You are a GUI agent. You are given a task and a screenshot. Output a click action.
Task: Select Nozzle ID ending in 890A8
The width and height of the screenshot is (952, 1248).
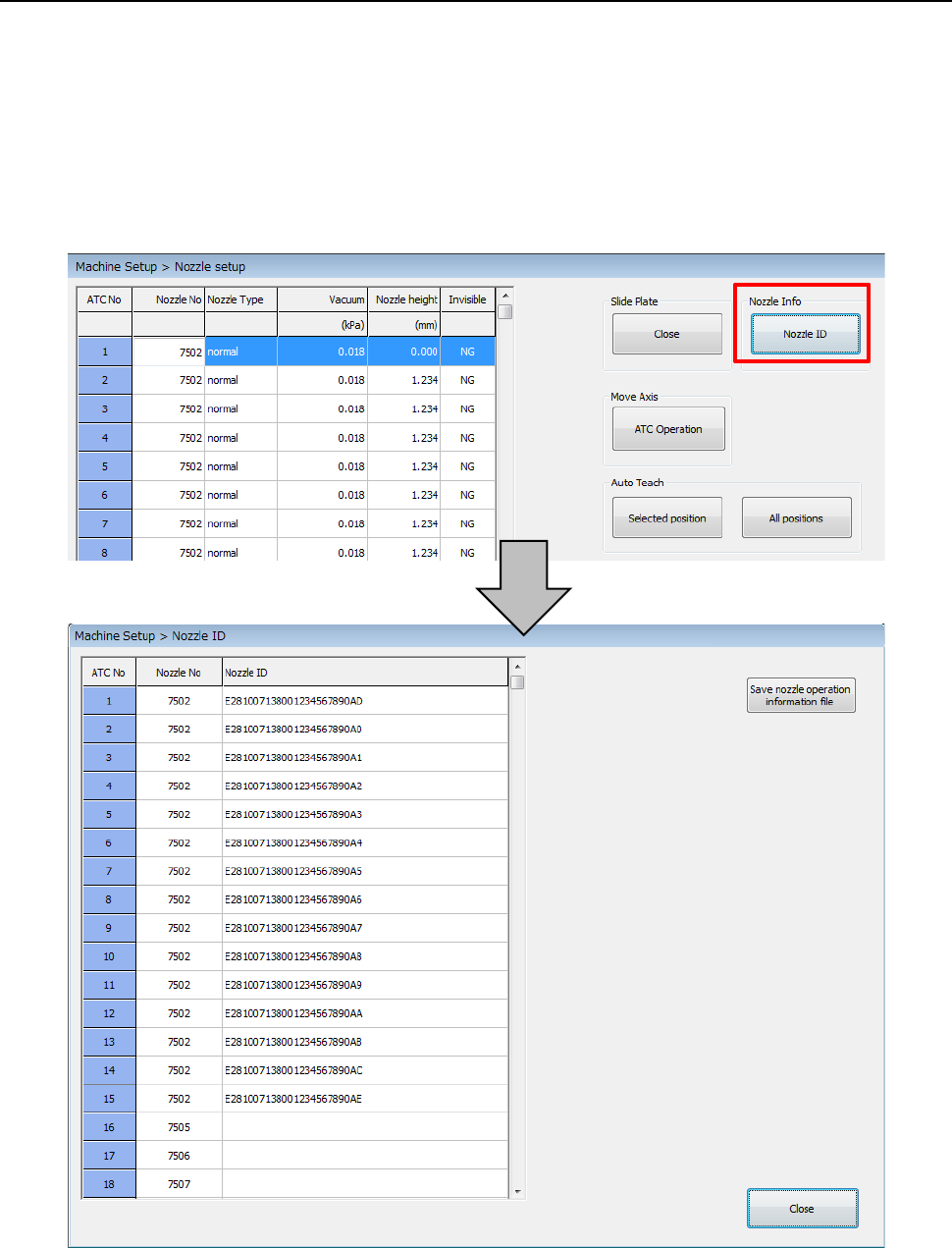(x=365, y=956)
